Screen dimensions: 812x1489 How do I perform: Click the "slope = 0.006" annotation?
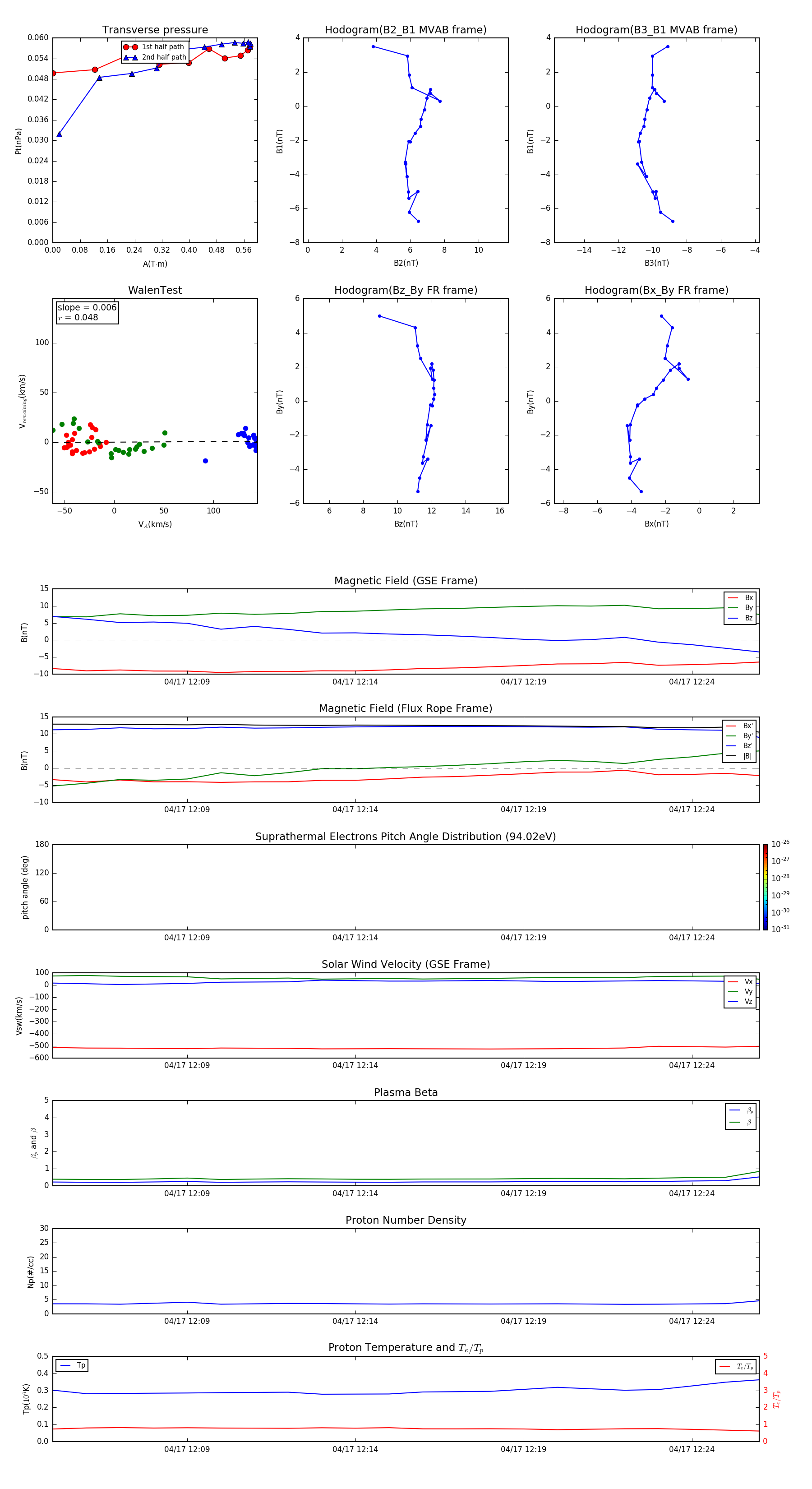[x=87, y=308]
